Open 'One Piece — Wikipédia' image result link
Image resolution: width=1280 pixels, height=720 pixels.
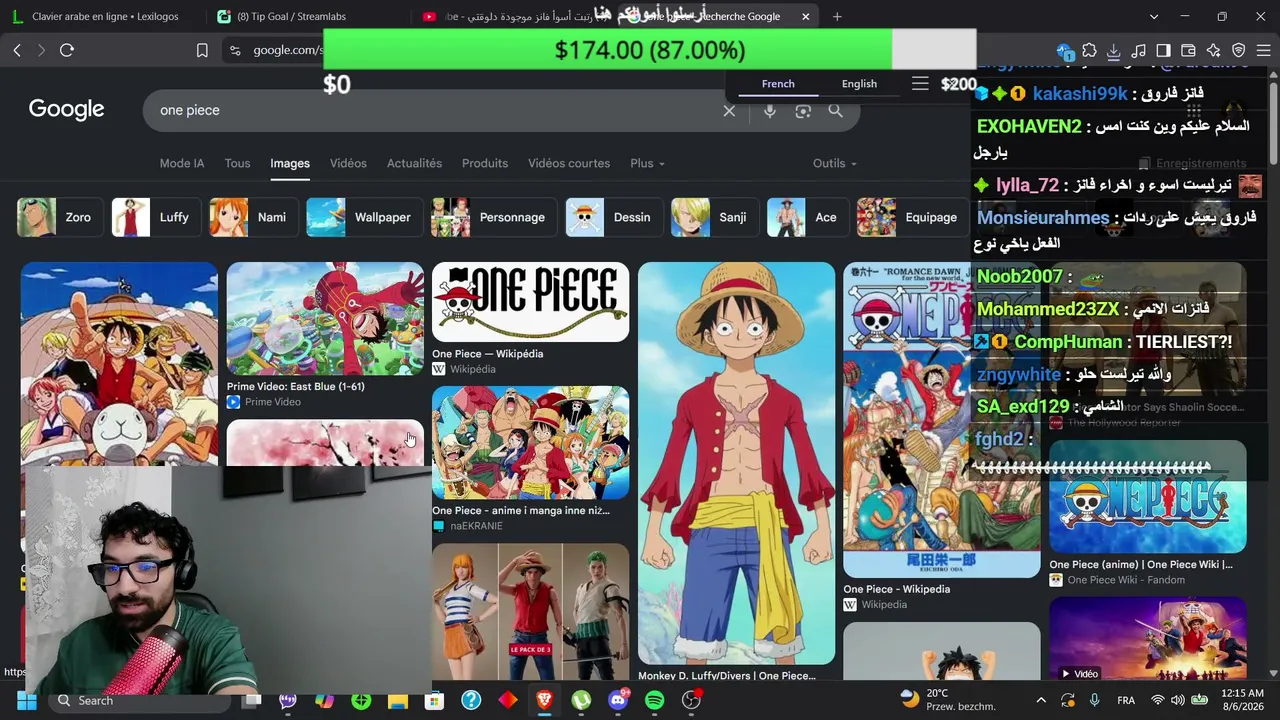(487, 354)
